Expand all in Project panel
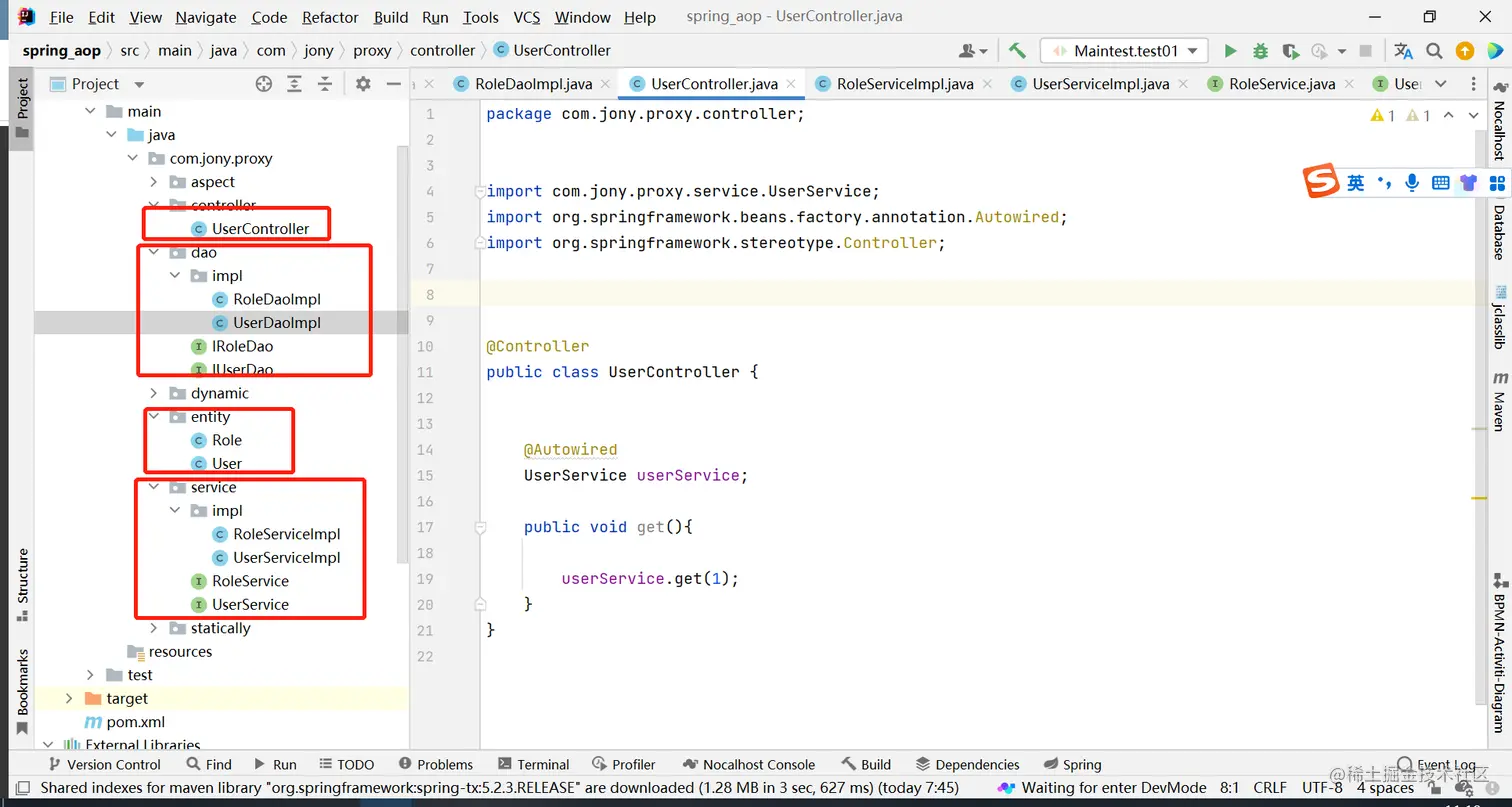Viewport: 1512px width, 807px height. (x=294, y=84)
